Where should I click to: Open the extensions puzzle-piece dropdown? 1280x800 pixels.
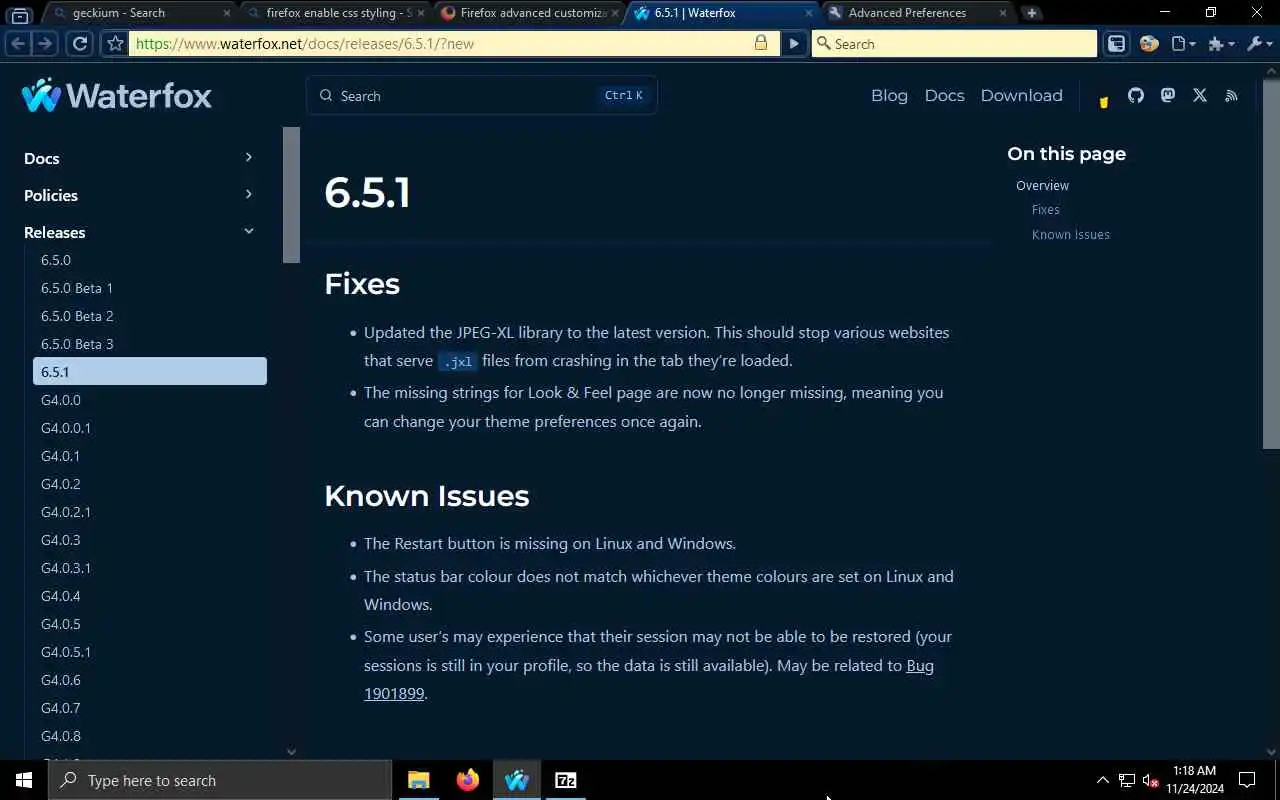click(x=1220, y=44)
